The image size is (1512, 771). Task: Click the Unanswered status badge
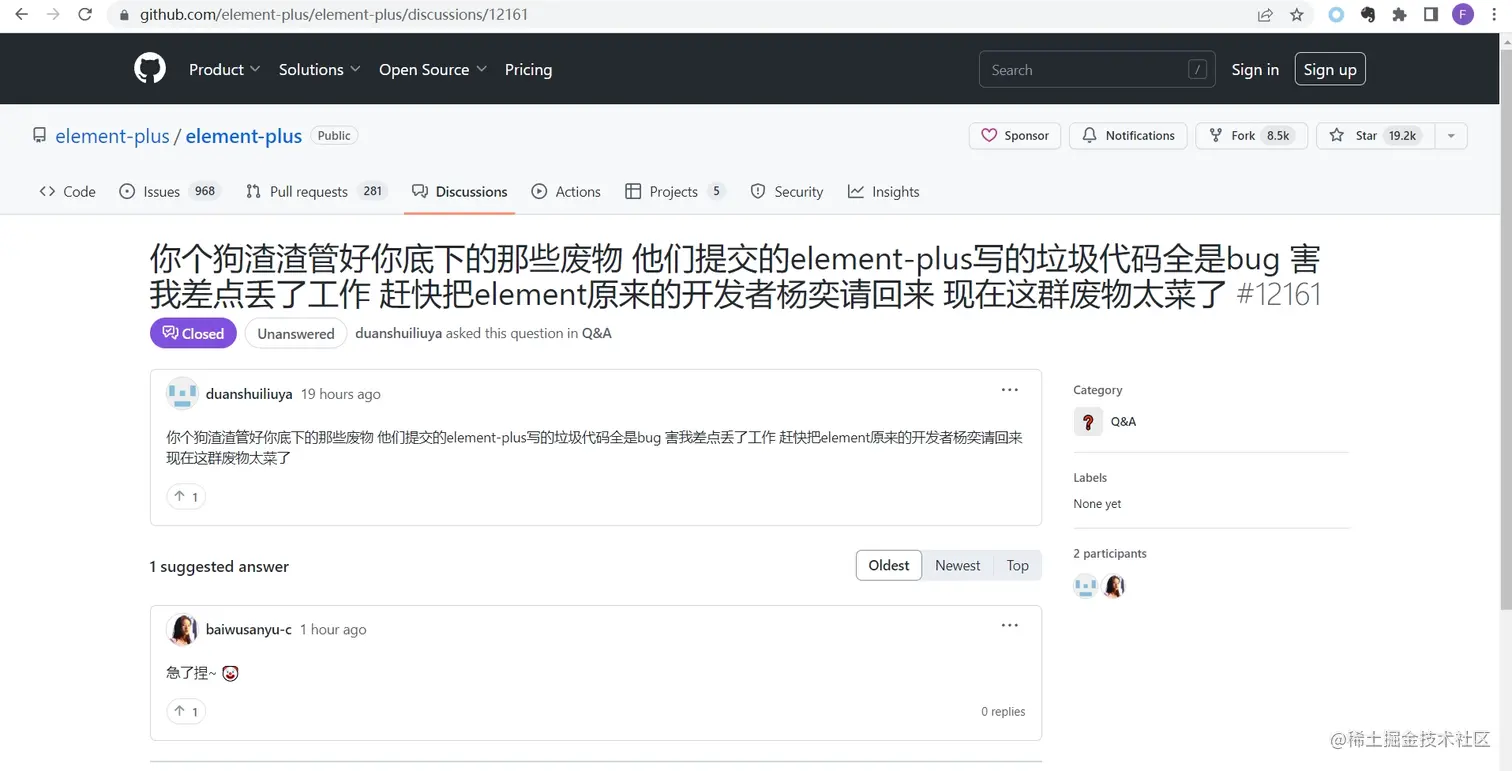(x=296, y=334)
